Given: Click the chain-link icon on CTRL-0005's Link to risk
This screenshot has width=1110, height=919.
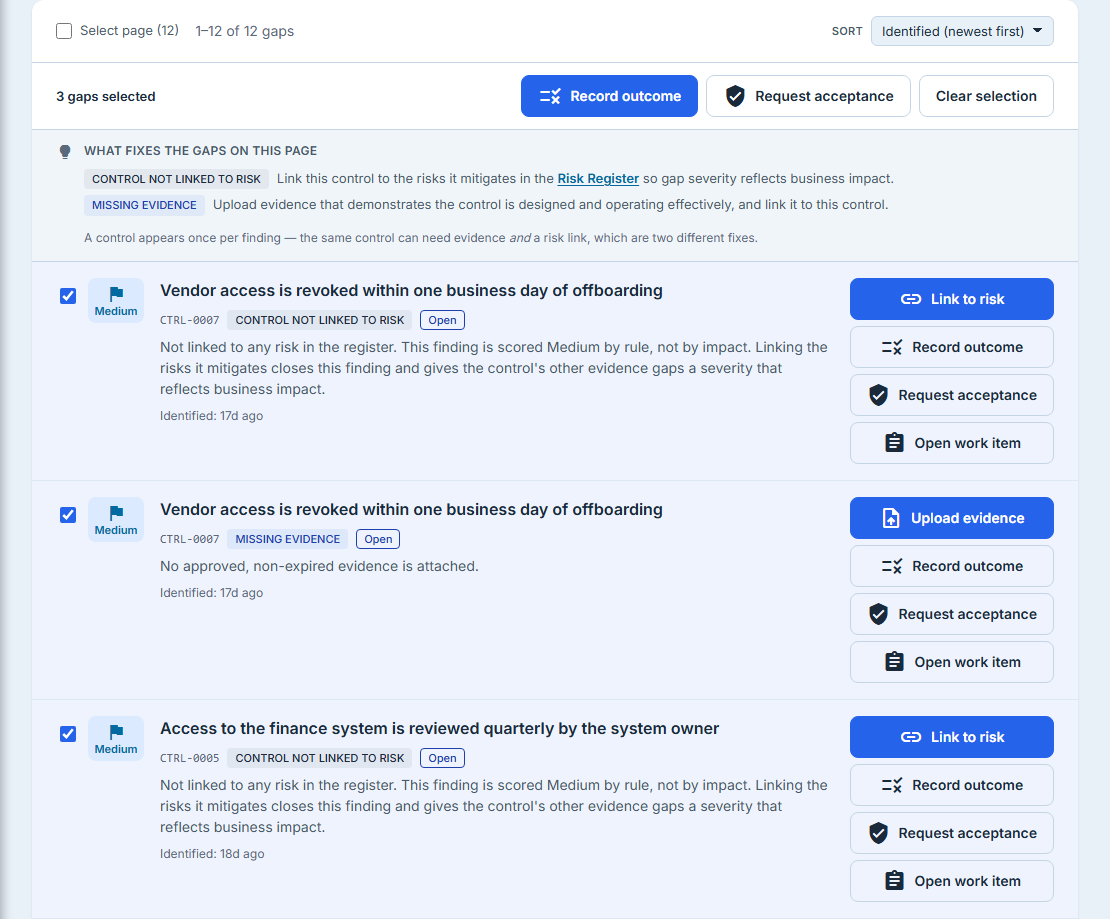Looking at the screenshot, I should coord(910,737).
